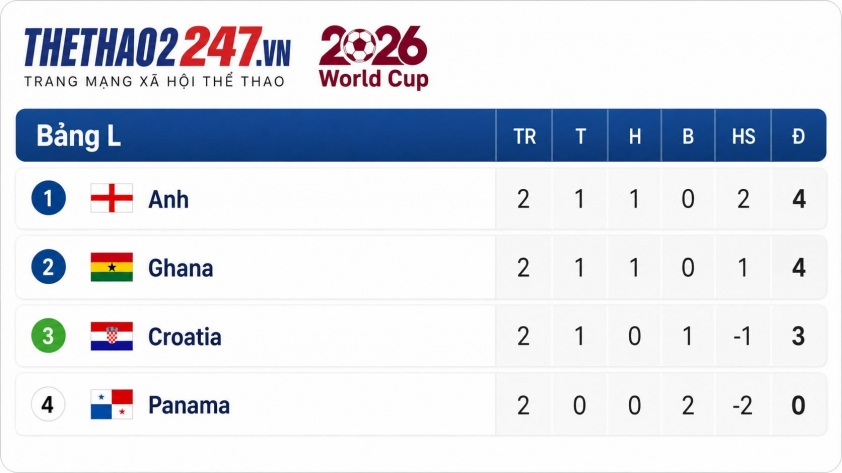Select the rank 2 blue circle badge
Screen dimensions: 842x473
[48, 267]
